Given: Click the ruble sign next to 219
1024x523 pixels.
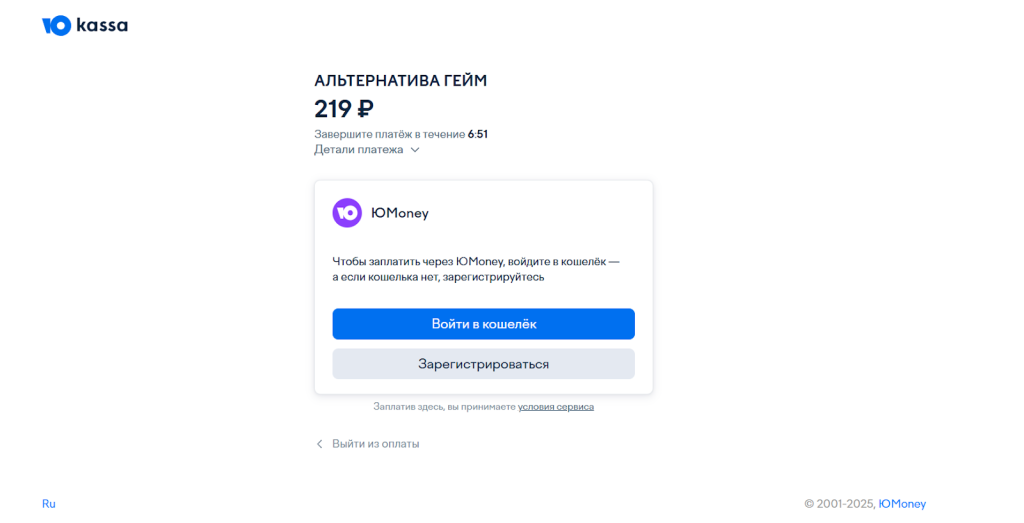Looking at the screenshot, I should [366, 108].
